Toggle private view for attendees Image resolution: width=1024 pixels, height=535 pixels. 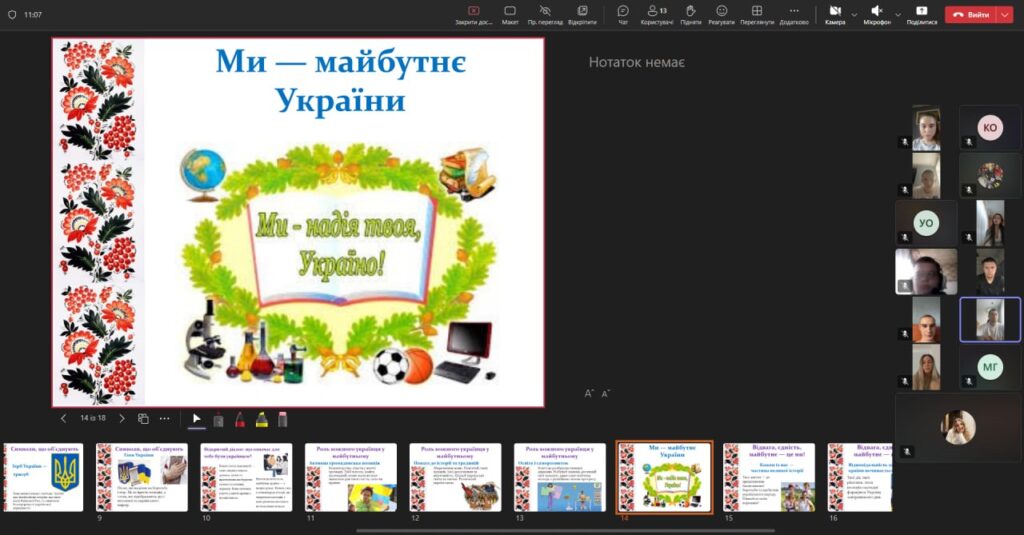click(545, 14)
